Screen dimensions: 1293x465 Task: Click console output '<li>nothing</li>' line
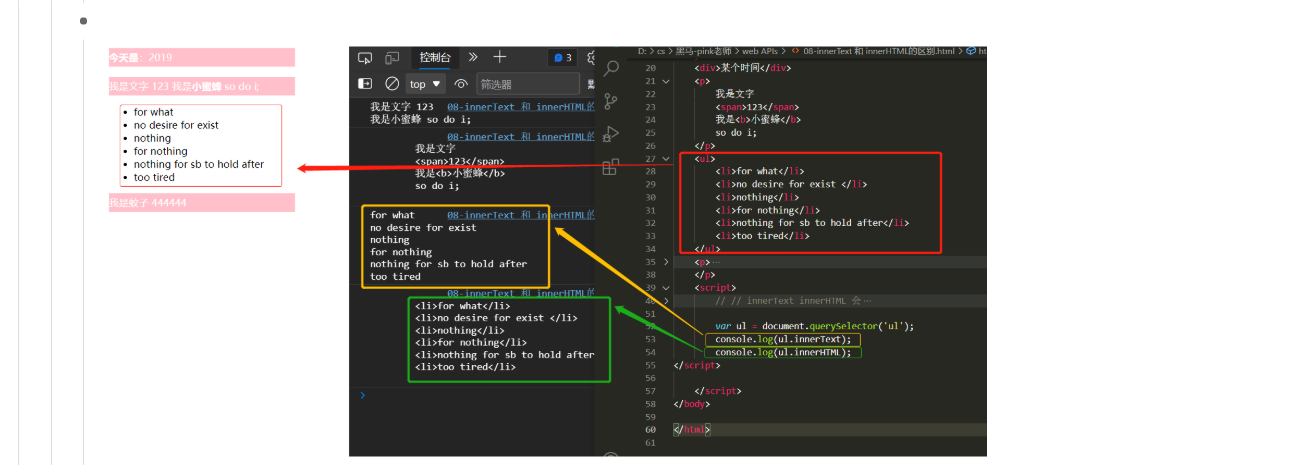point(460,330)
